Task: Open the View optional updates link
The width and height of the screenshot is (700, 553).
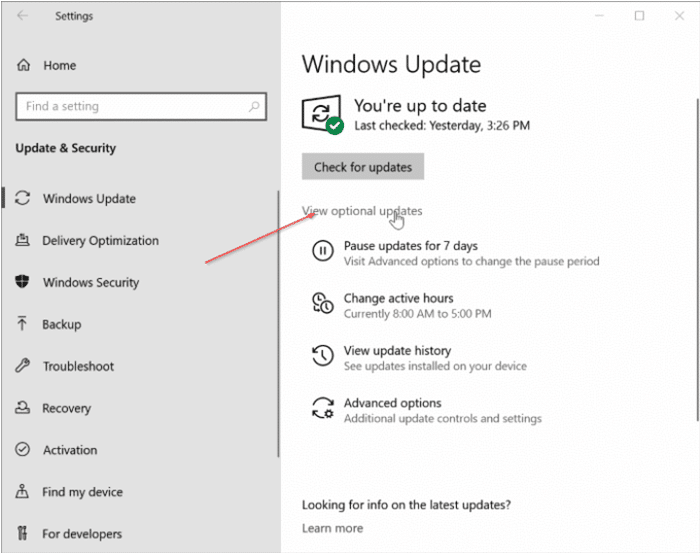Action: [362, 211]
